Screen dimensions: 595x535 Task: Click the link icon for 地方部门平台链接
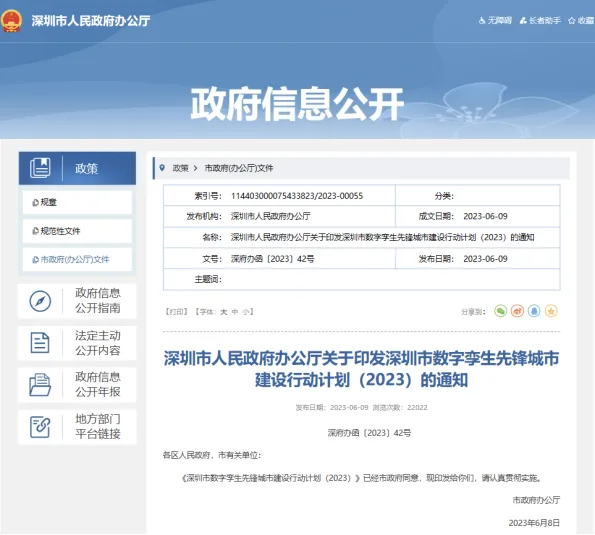click(x=40, y=426)
